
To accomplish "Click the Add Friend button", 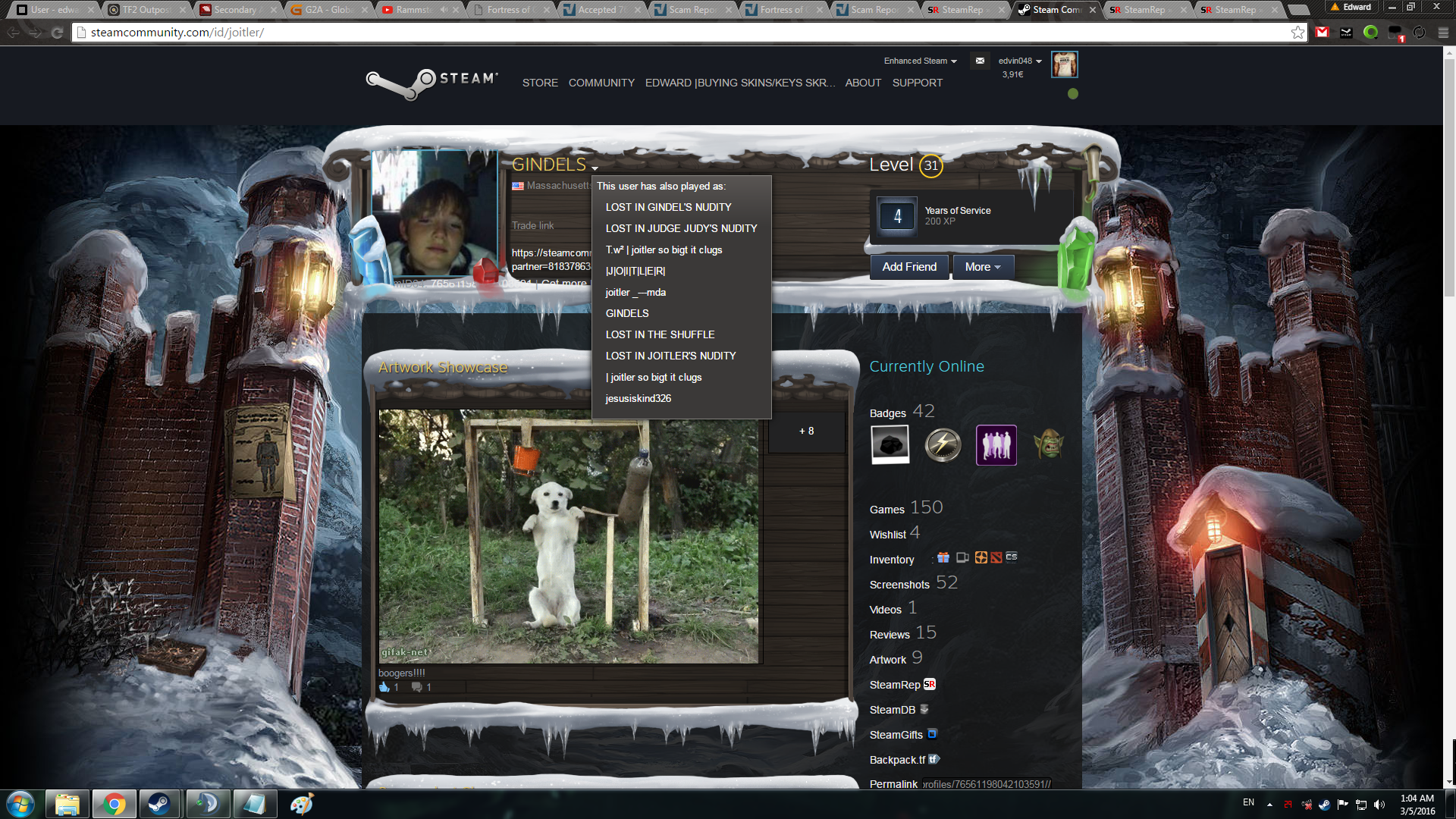I will pos(909,267).
